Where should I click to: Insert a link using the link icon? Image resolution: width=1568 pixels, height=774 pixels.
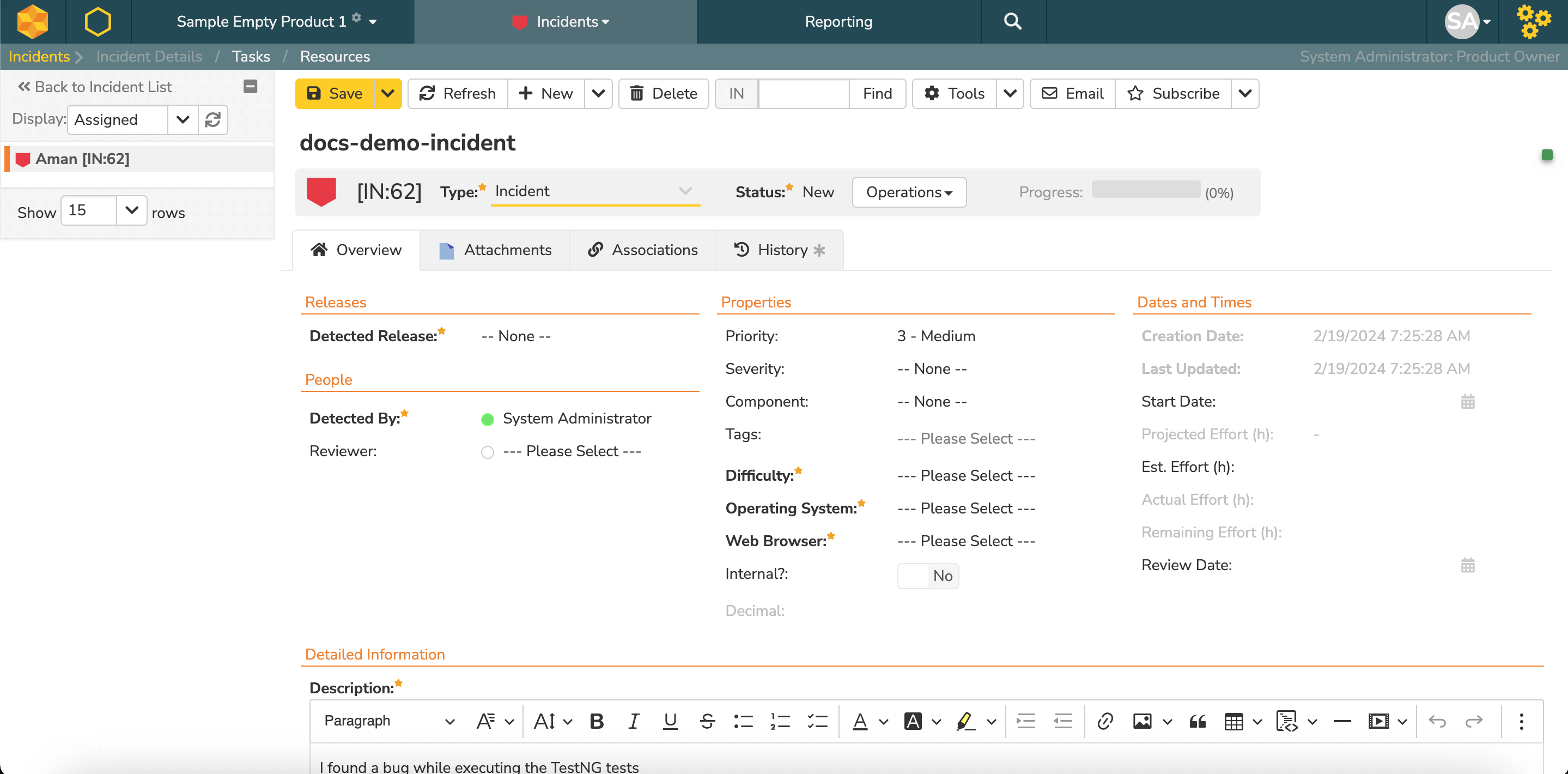pyautogui.click(x=1105, y=721)
